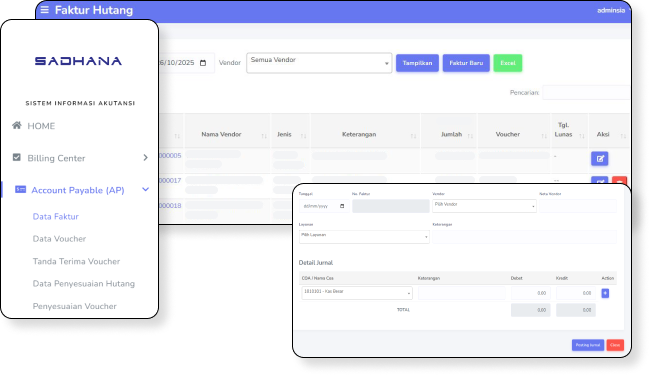
Task: Expand the Billing Center chevron
Action: (145, 157)
